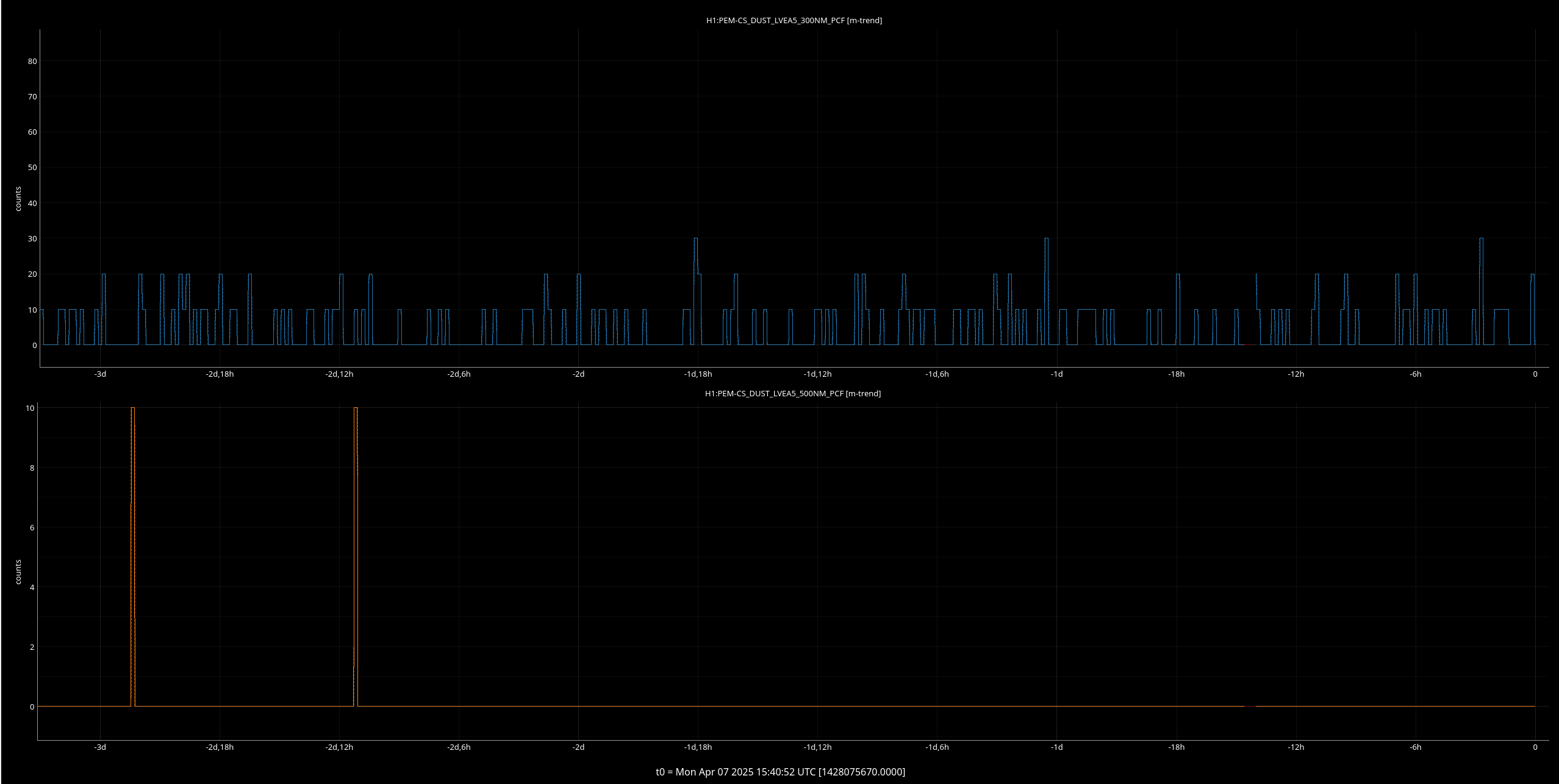This screenshot has width=1559, height=784.
Task: Click the 70 y-tick on the 300NM plot
Action: (x=32, y=96)
